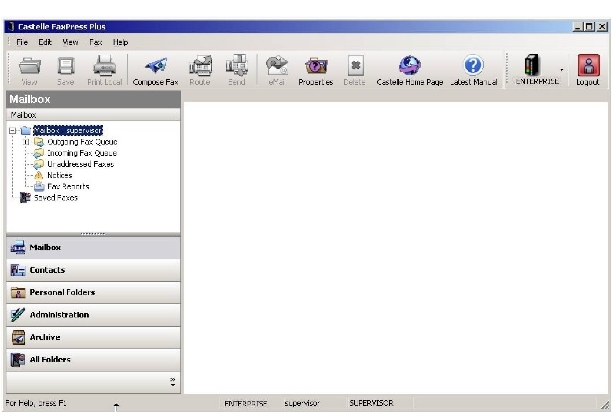615x416 pixels.
Task: Click the supervisor user status bar entry
Action: click(302, 403)
